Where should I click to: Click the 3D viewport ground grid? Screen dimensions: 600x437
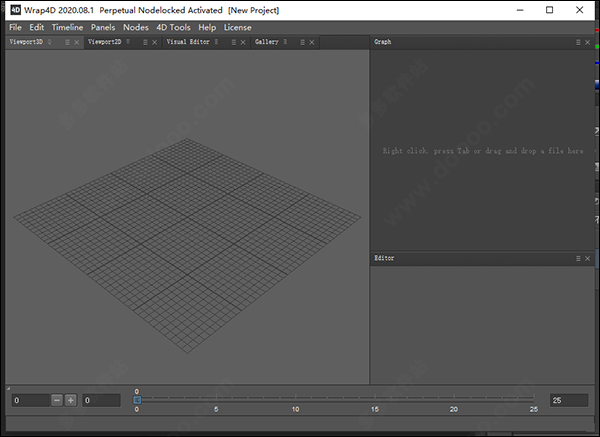click(187, 246)
